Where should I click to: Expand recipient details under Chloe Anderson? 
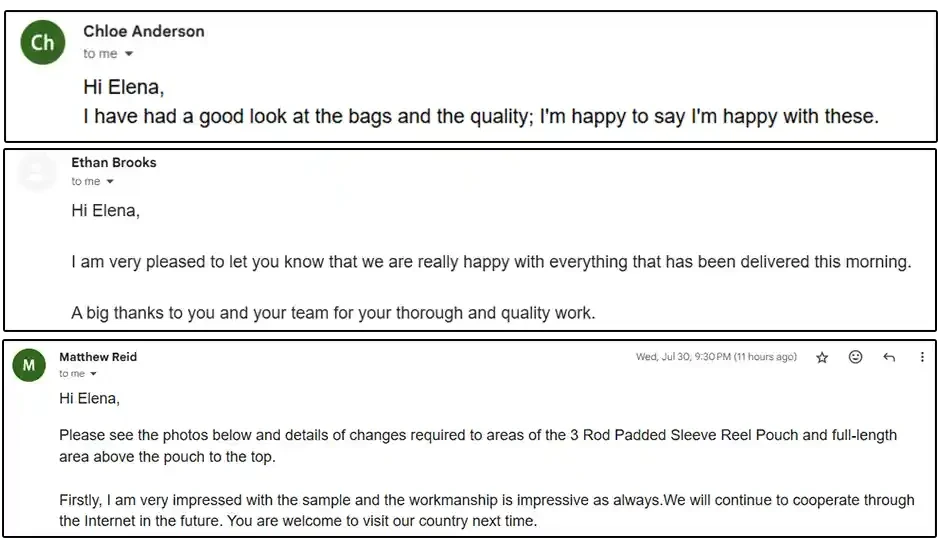[x=129, y=54]
